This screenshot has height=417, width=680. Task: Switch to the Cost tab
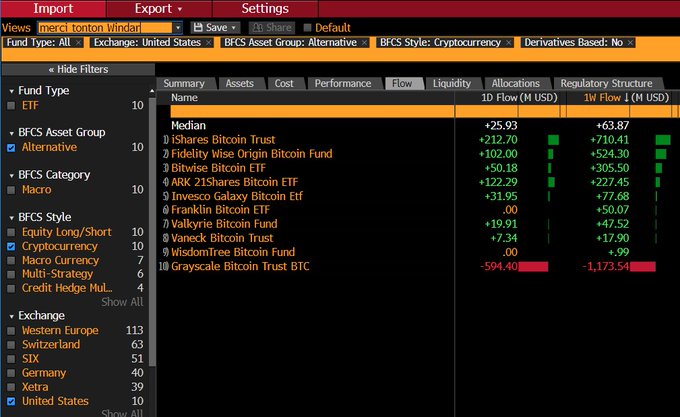pyautogui.click(x=284, y=83)
